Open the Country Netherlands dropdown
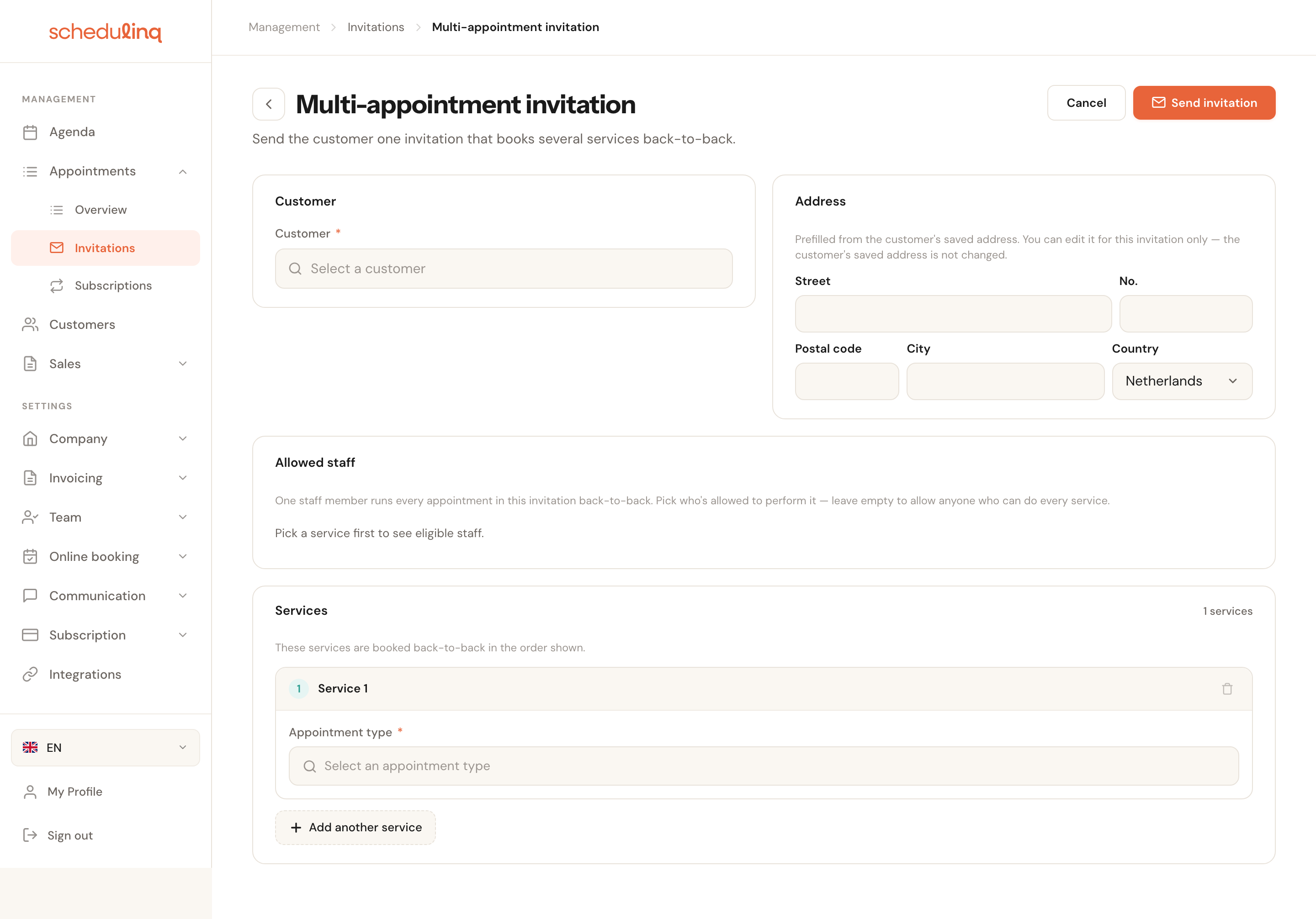This screenshot has height=919, width=1316. 1182,381
